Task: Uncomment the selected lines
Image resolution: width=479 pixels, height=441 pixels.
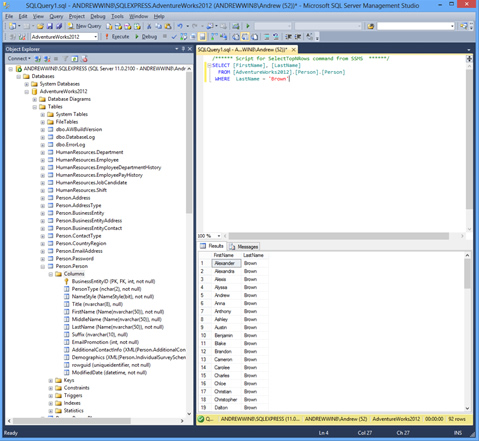Action: [276, 37]
